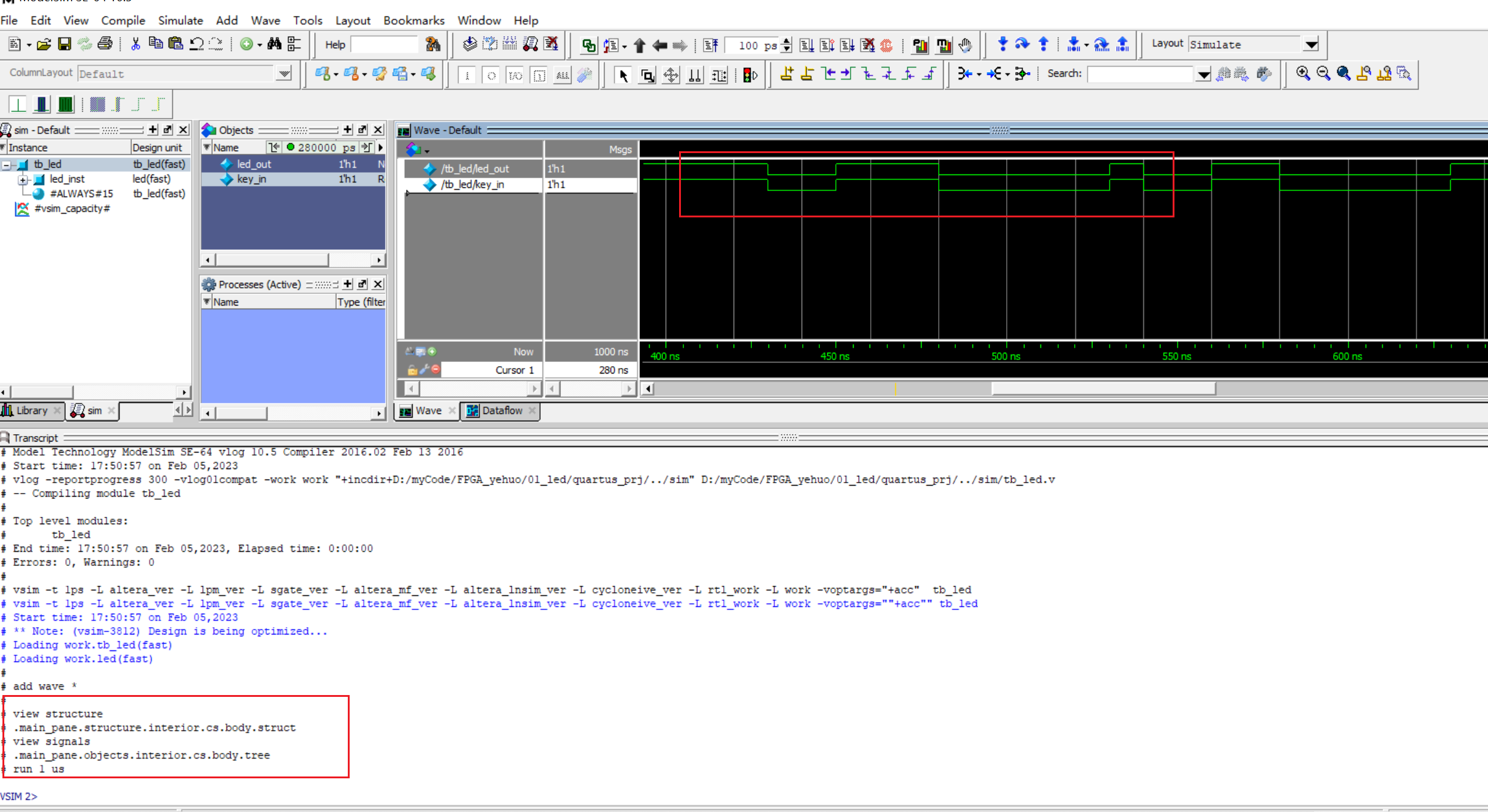Image resolution: width=1488 pixels, height=812 pixels.
Task: Click the Insert Cursor toolbar icon
Action: [x=787, y=74]
